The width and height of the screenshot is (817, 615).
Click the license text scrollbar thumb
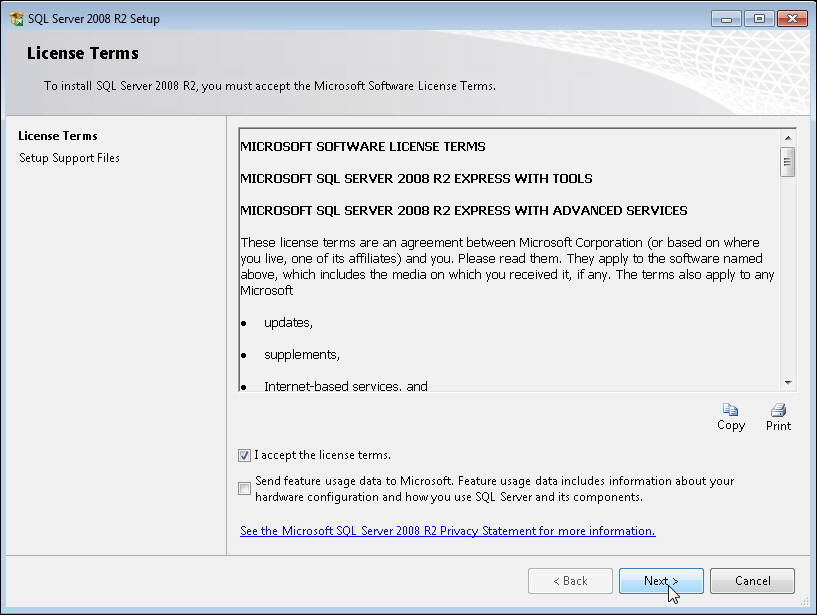coord(788,162)
